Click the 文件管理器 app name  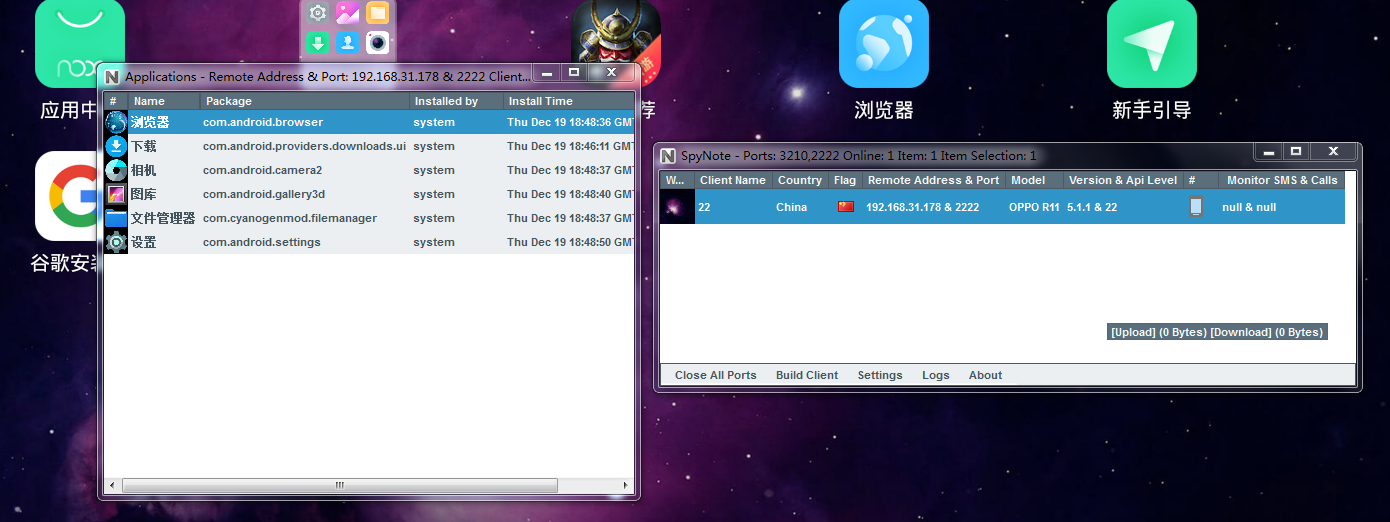pos(163,218)
